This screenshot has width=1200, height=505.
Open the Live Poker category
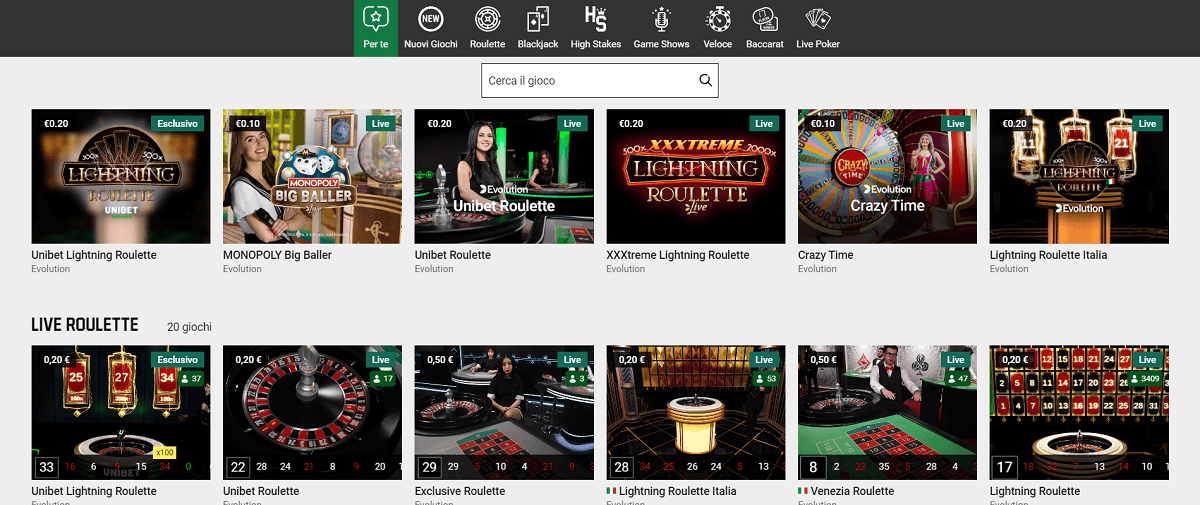pos(818,28)
